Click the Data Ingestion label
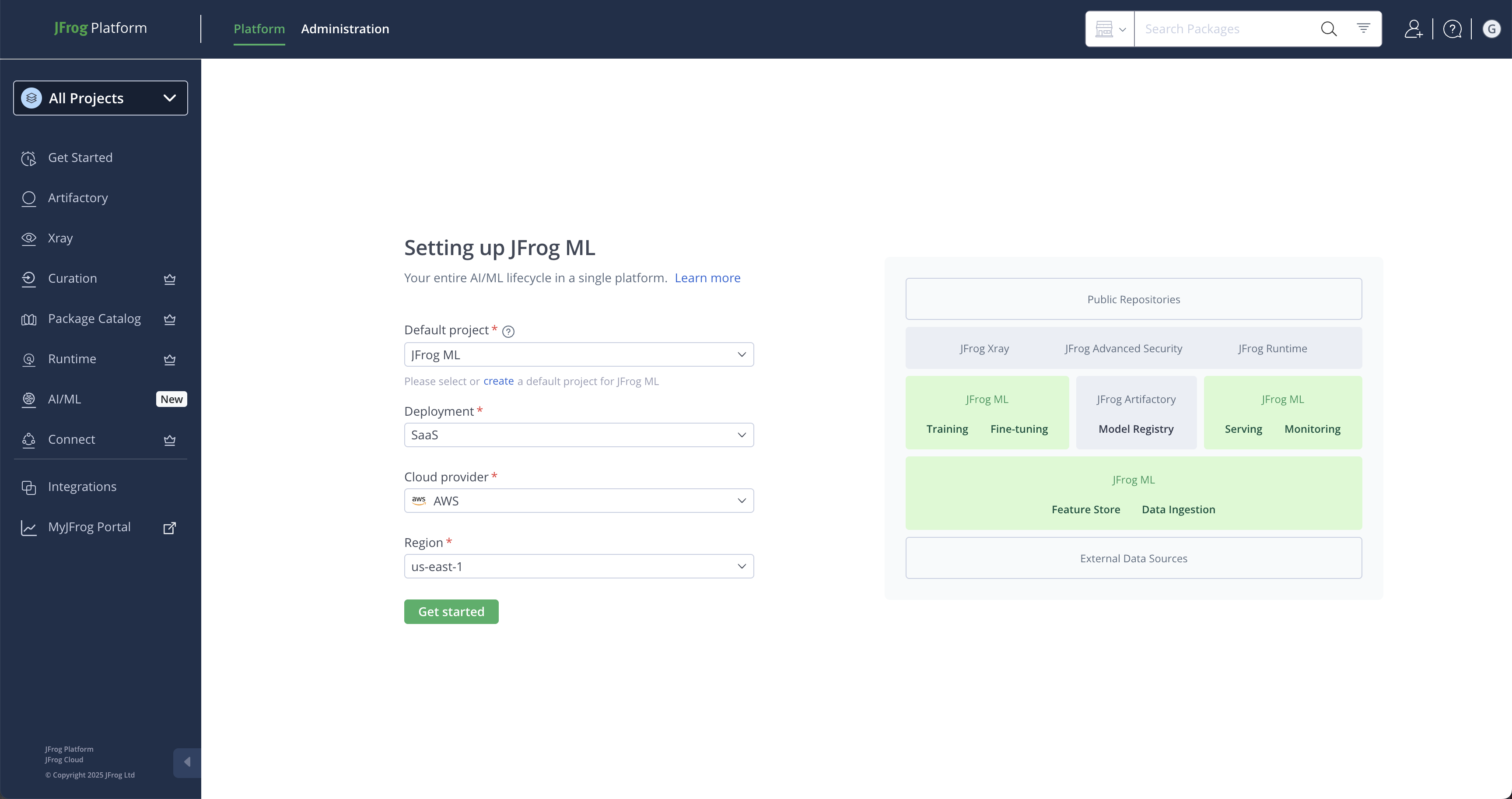 pos(1178,510)
